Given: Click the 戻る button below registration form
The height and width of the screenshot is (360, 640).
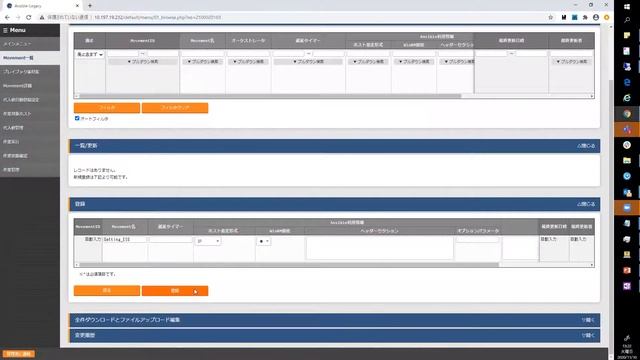Looking at the screenshot, I should (x=107, y=291).
